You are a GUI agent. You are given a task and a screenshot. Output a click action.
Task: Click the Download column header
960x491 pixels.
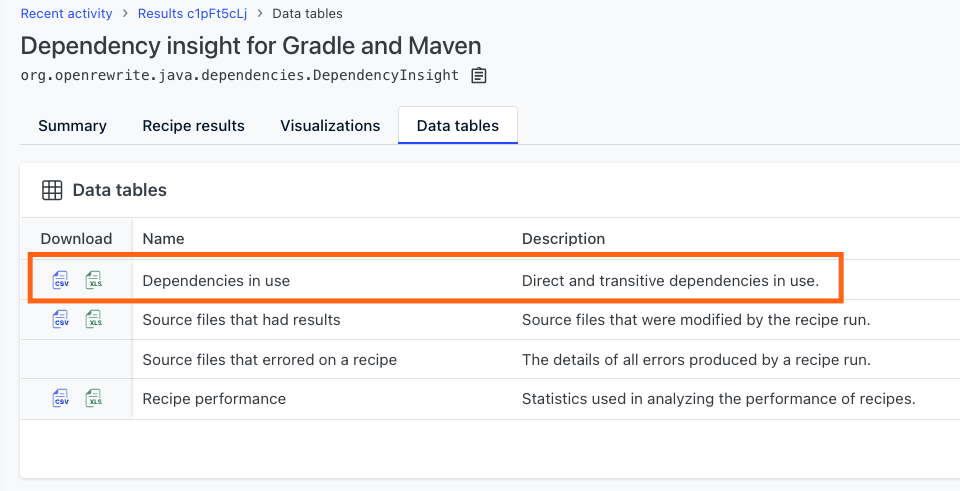point(77,239)
